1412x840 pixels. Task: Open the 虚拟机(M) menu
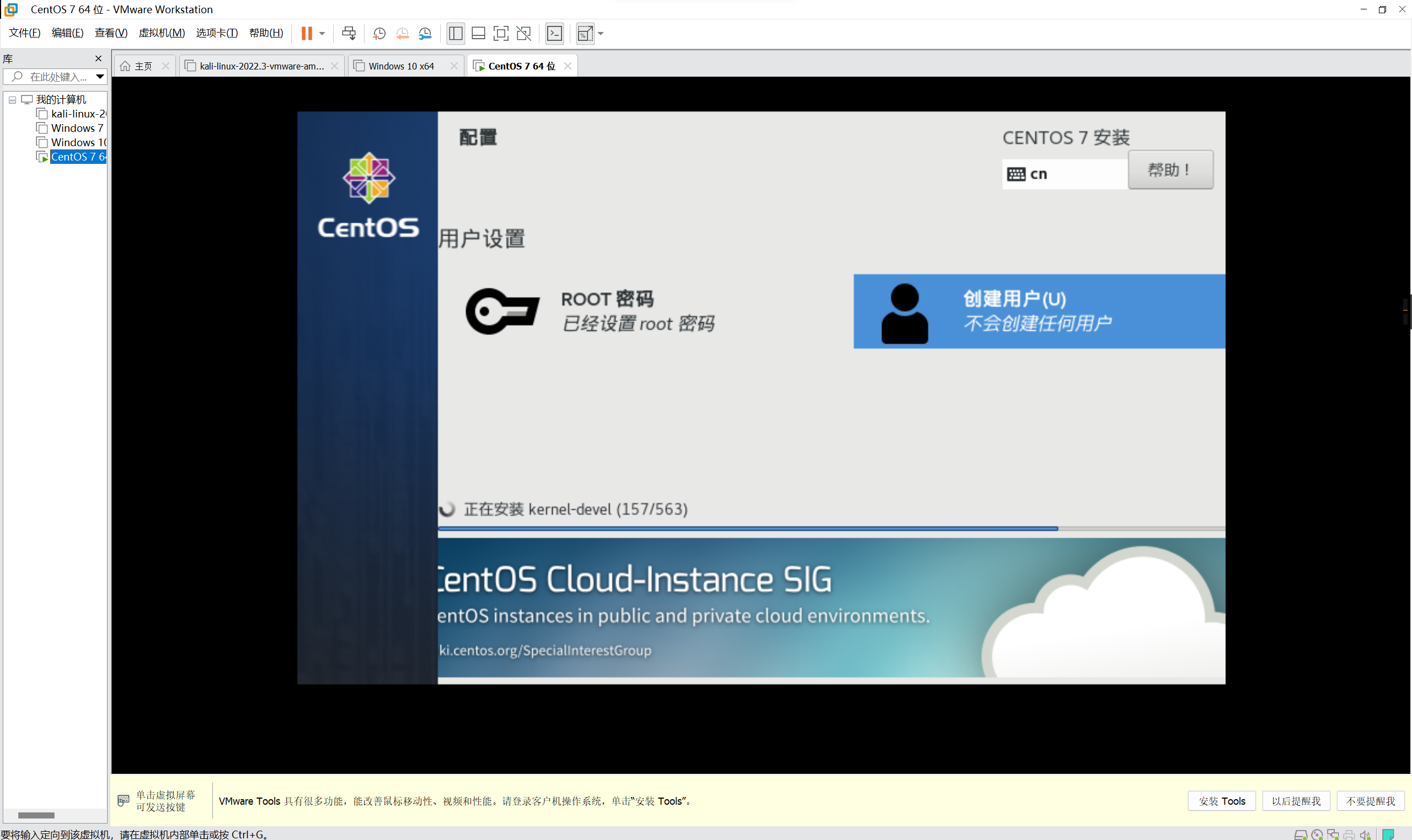pyautogui.click(x=161, y=33)
